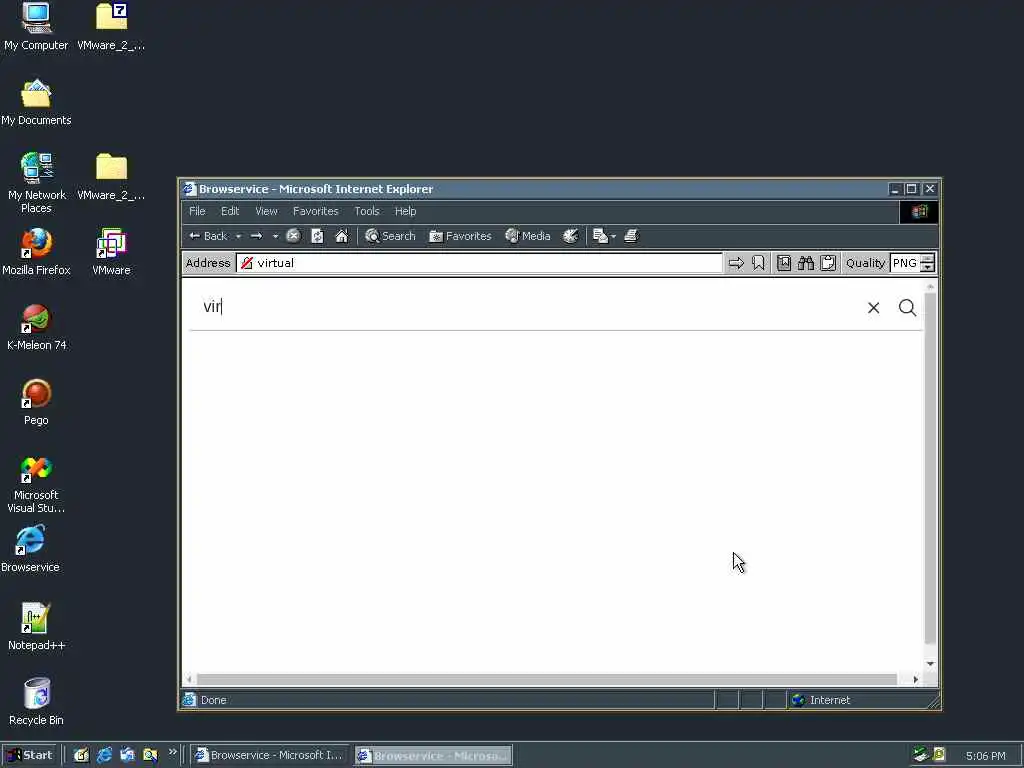
Task: Select the VMware desktop shortcut
Action: click(111, 252)
